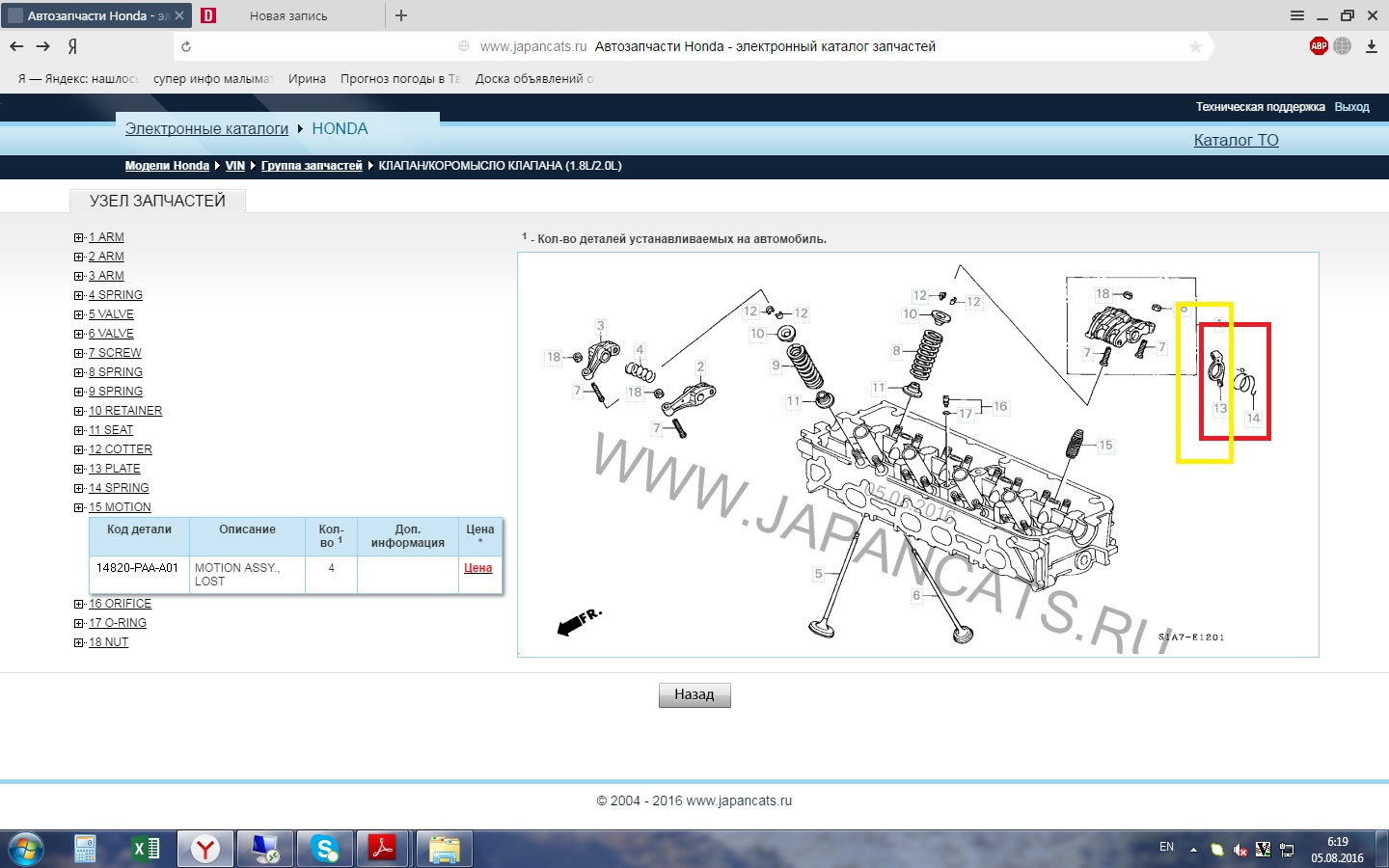Expand the 12 COTTER tree node
Screen dimensions: 1389x868
pyautogui.click(x=79, y=449)
